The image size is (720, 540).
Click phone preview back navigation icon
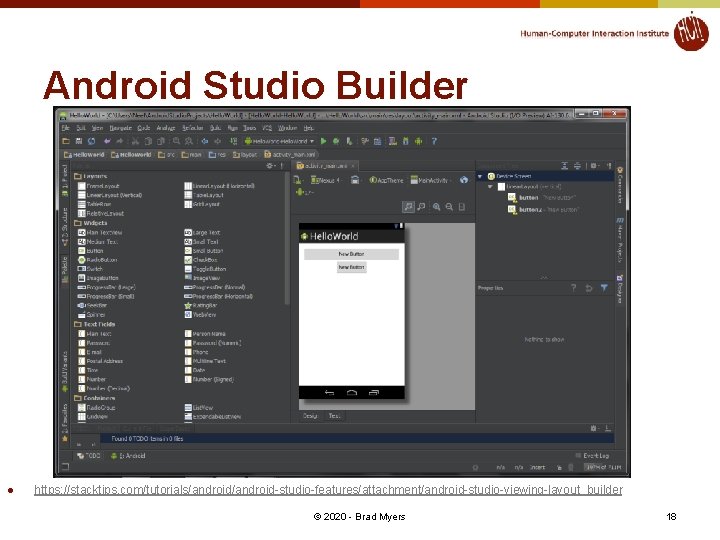tap(329, 393)
